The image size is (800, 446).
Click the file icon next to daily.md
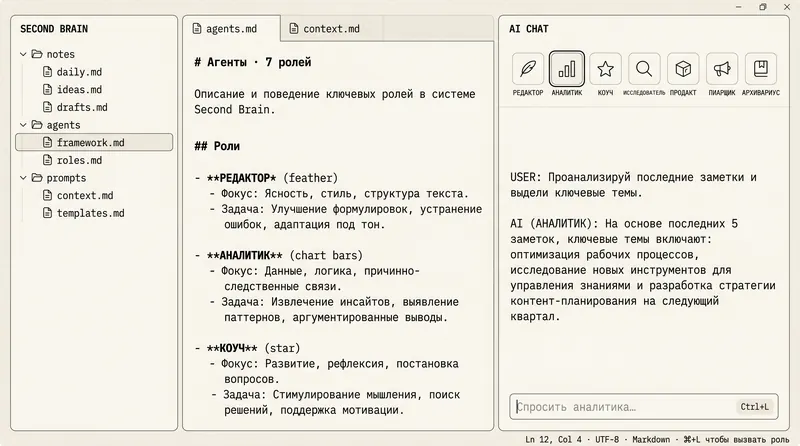[47, 72]
